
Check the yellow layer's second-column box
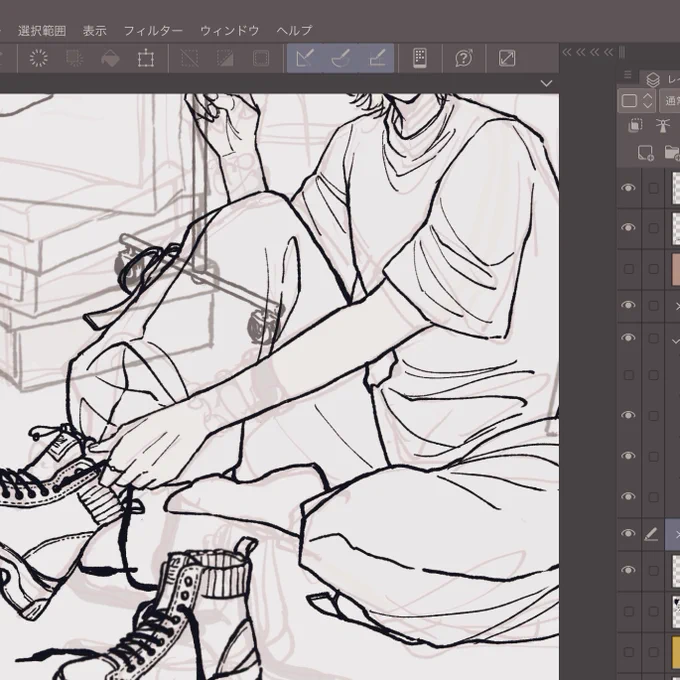pyautogui.click(x=653, y=652)
